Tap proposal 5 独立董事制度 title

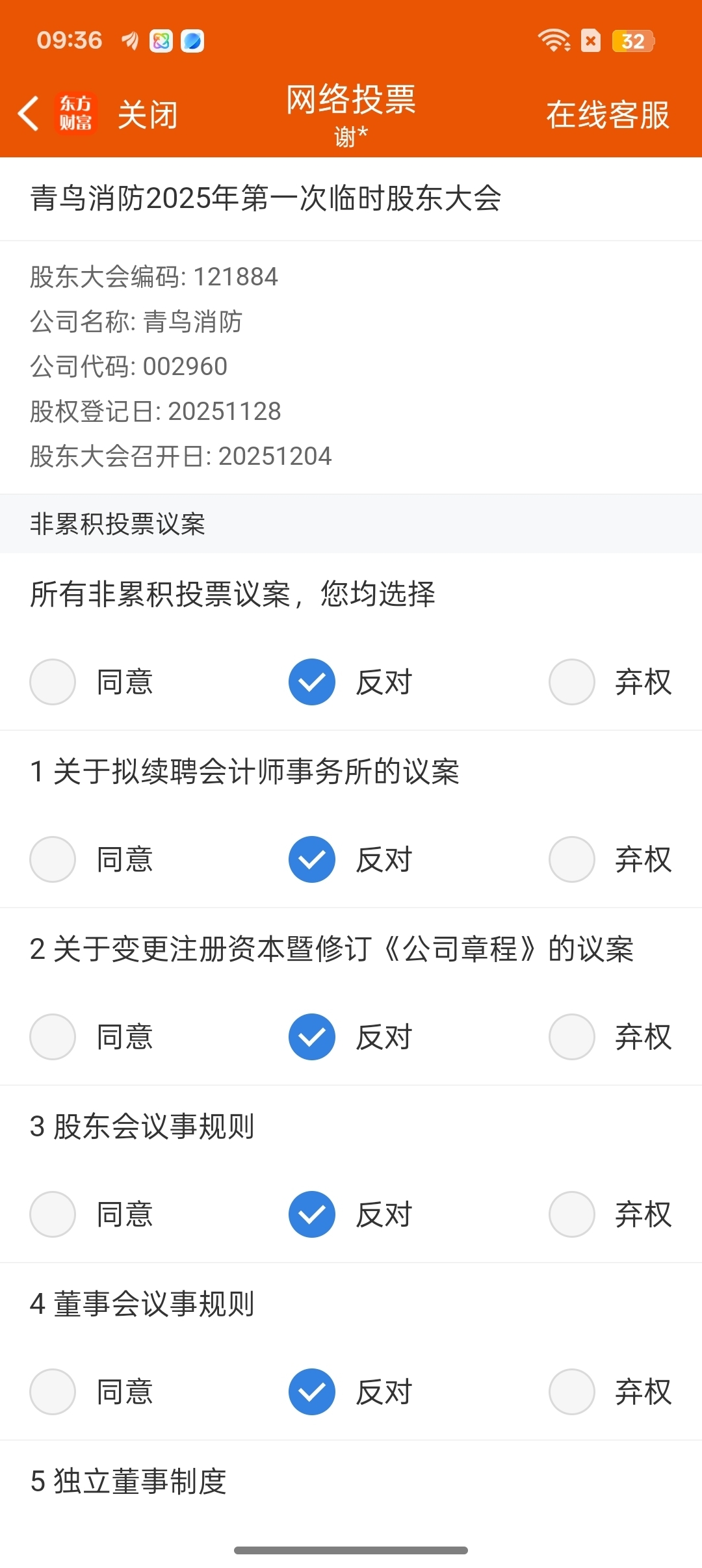pyautogui.click(x=129, y=1482)
